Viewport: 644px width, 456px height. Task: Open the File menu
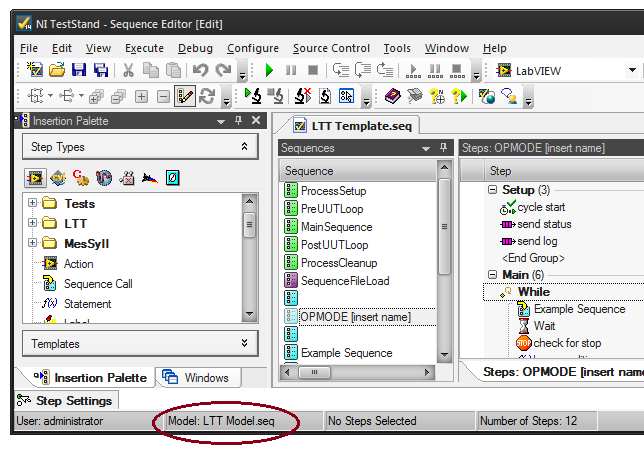(29, 48)
